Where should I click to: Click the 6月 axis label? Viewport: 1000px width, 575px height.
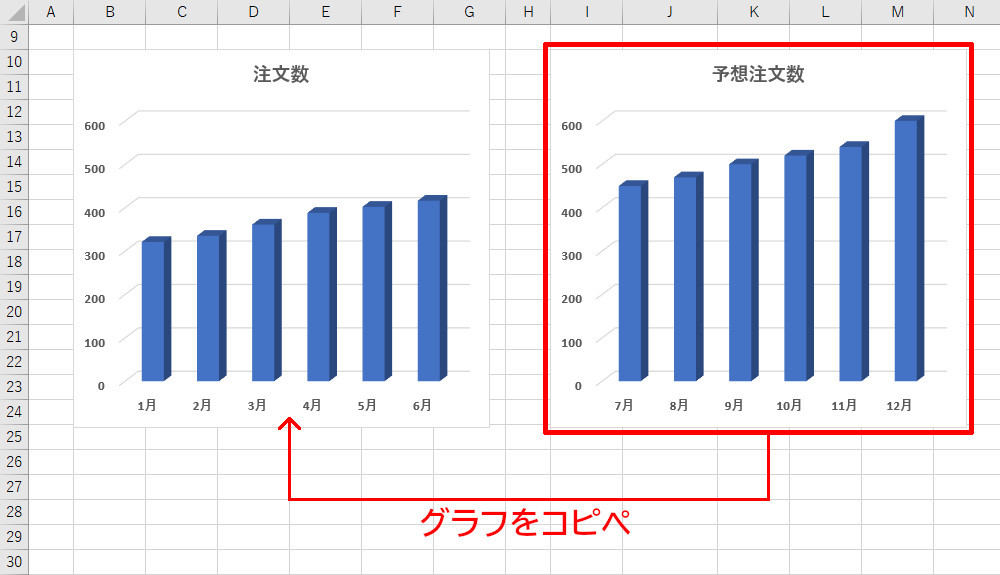[x=422, y=405]
